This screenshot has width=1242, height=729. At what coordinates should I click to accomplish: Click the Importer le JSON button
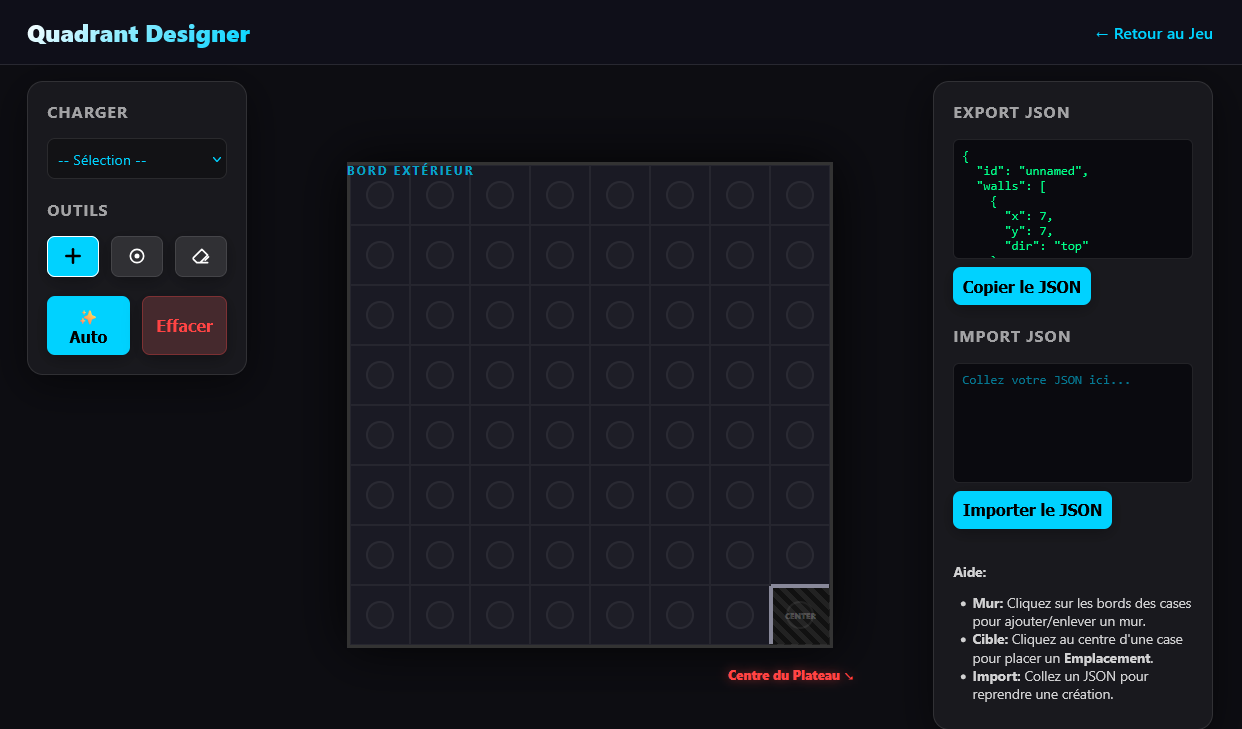pyautogui.click(x=1032, y=510)
